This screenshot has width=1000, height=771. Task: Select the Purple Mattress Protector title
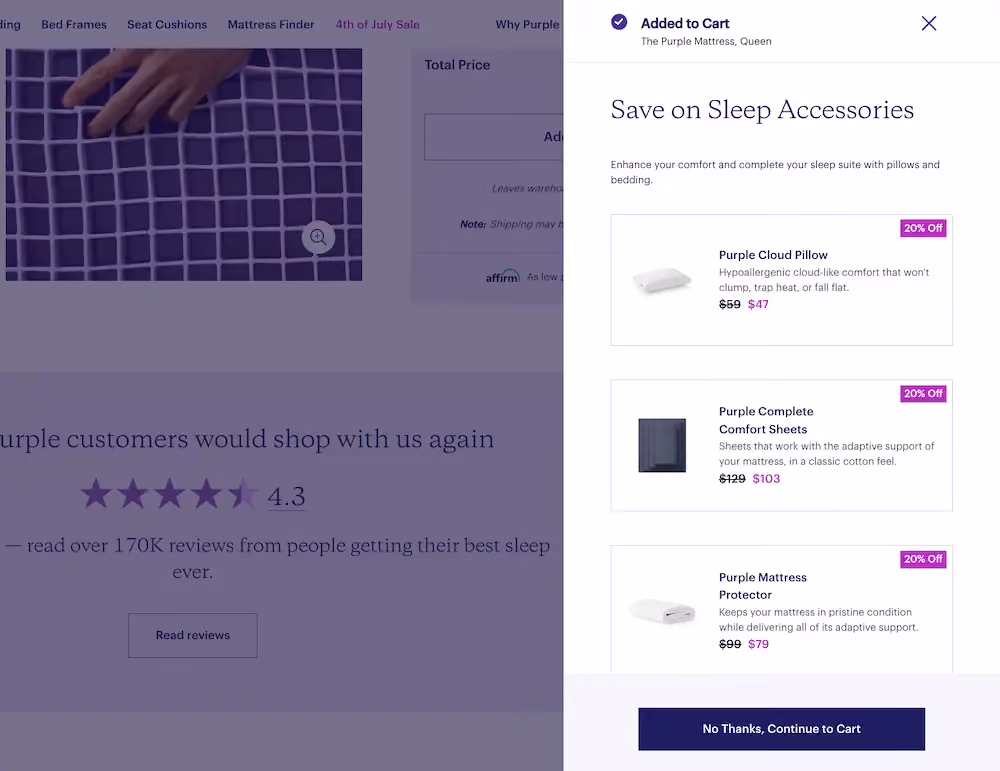(763, 586)
